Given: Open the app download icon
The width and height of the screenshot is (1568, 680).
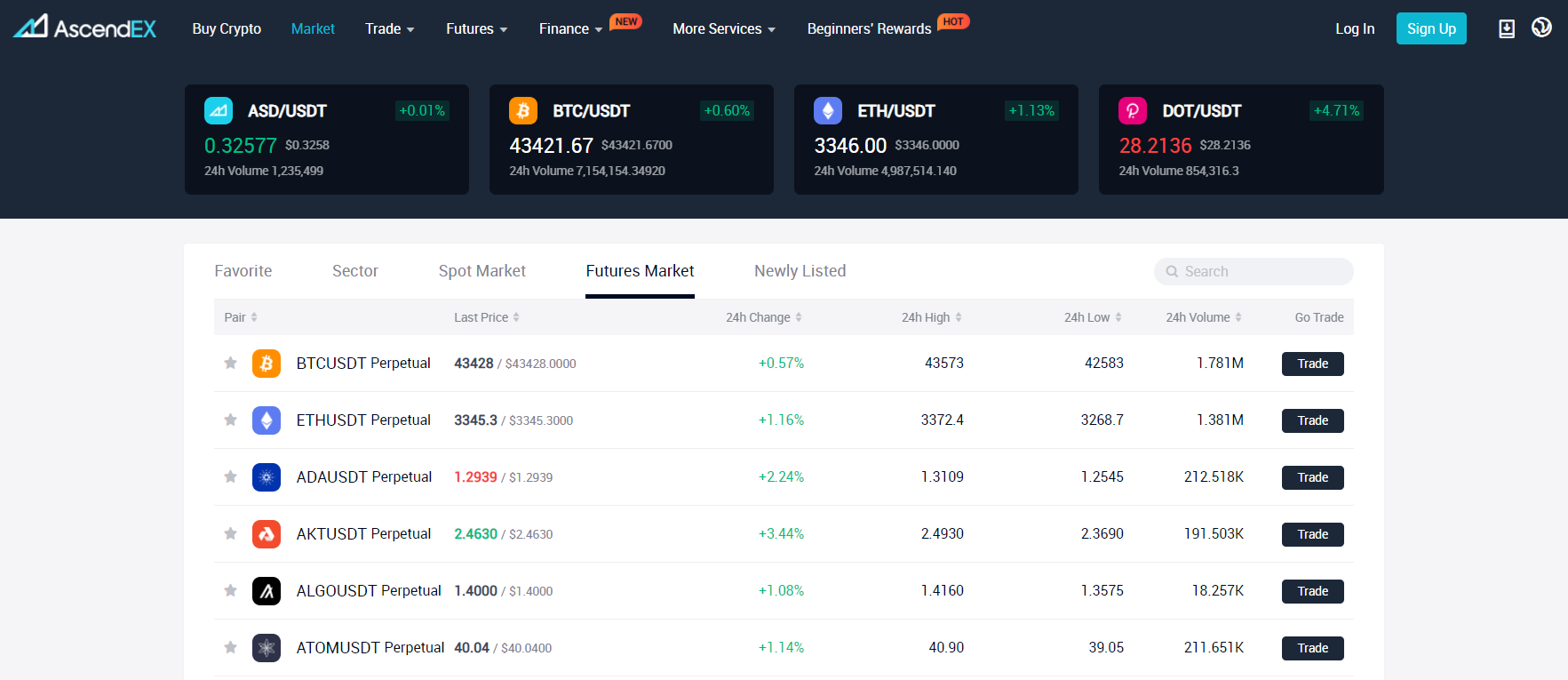Looking at the screenshot, I should tap(1507, 28).
